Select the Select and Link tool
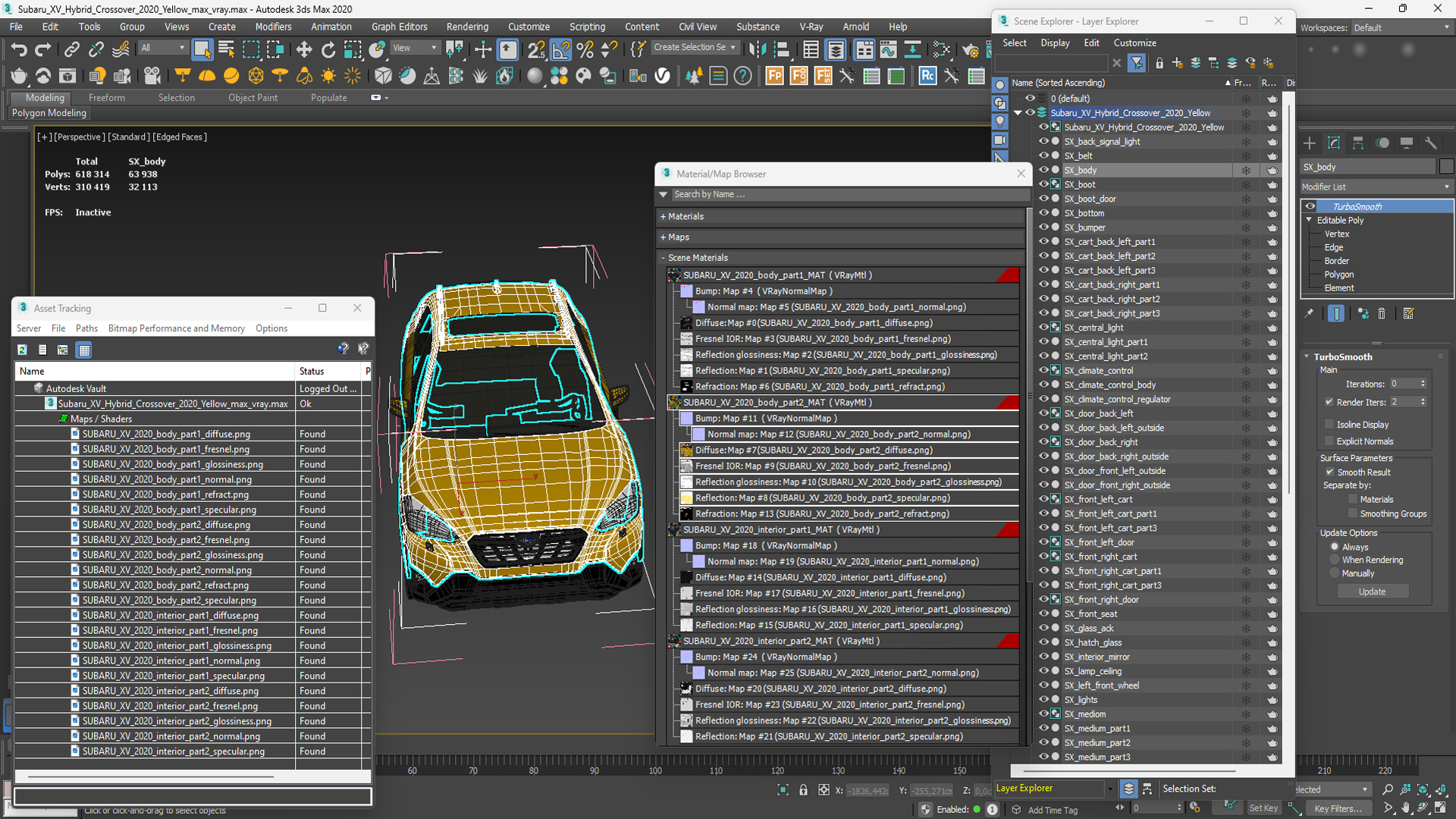The width and height of the screenshot is (1456, 819). coord(71,50)
